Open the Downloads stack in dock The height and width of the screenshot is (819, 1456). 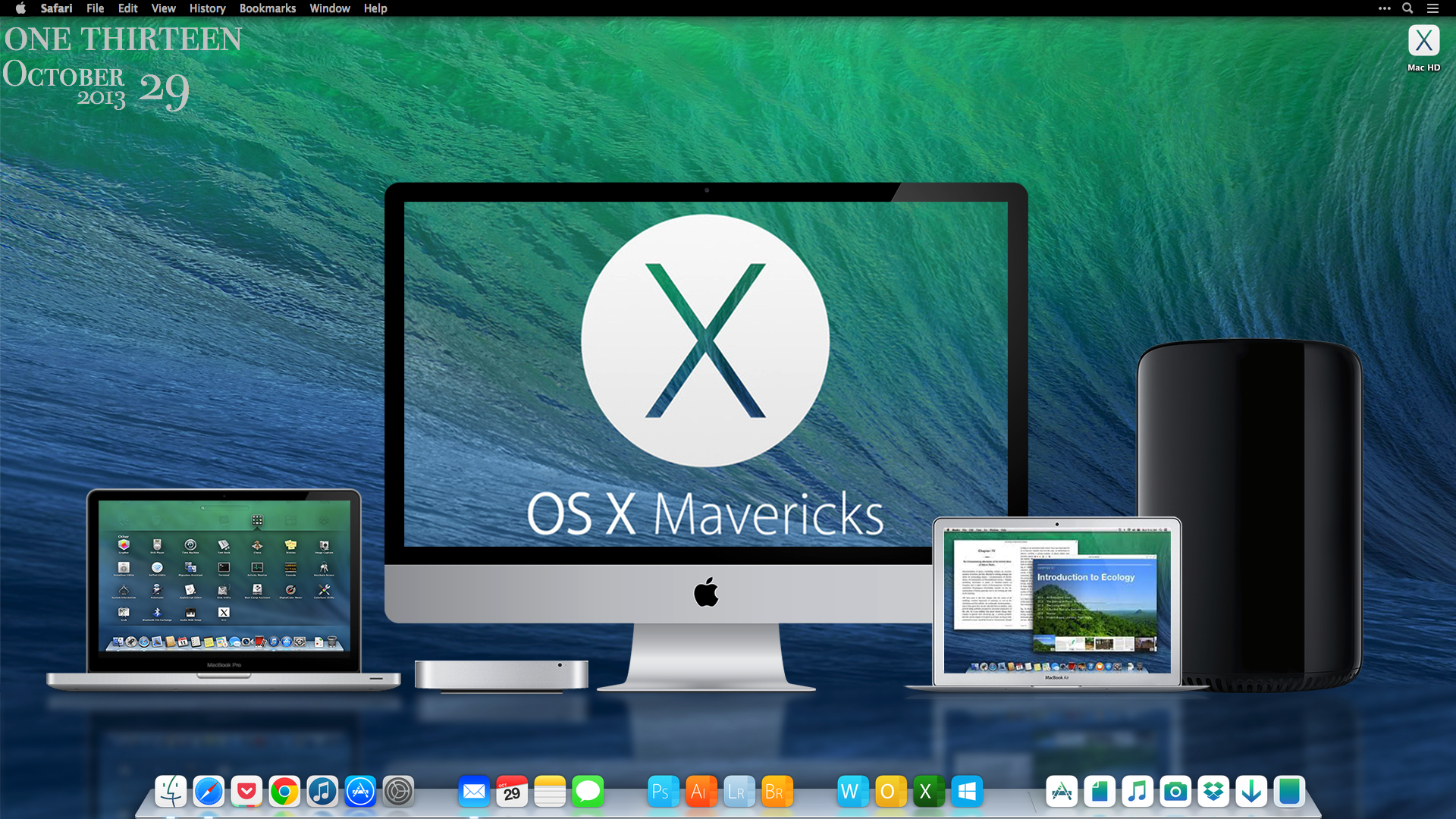[1251, 792]
